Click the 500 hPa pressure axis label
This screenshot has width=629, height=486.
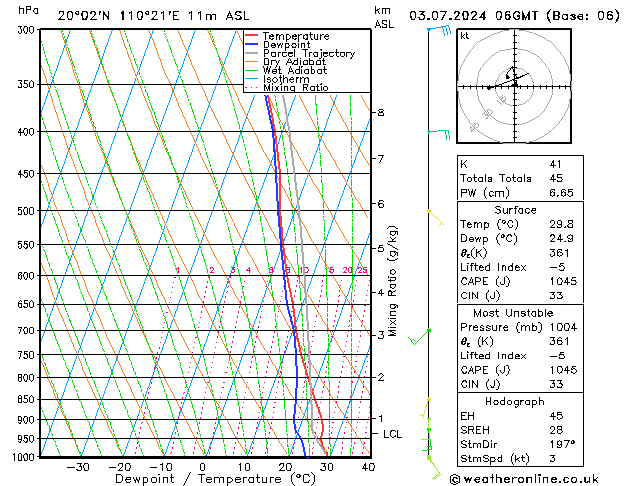tap(26, 211)
